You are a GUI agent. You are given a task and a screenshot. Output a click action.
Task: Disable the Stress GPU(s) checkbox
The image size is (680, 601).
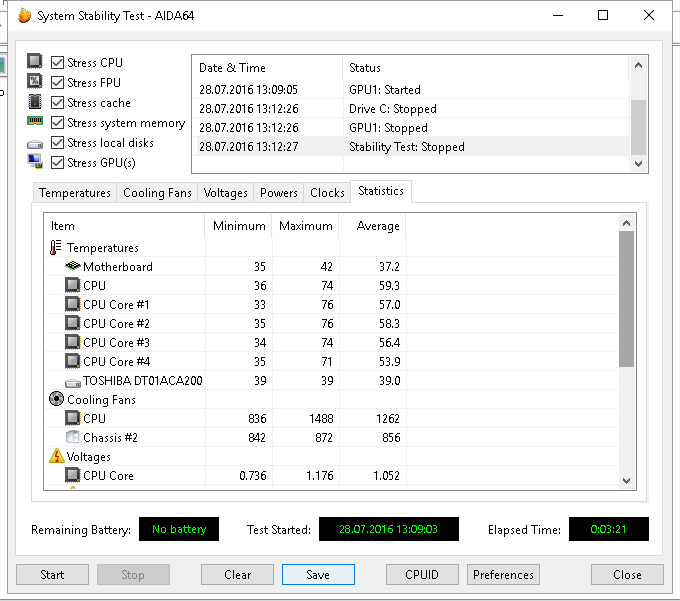(x=57, y=163)
